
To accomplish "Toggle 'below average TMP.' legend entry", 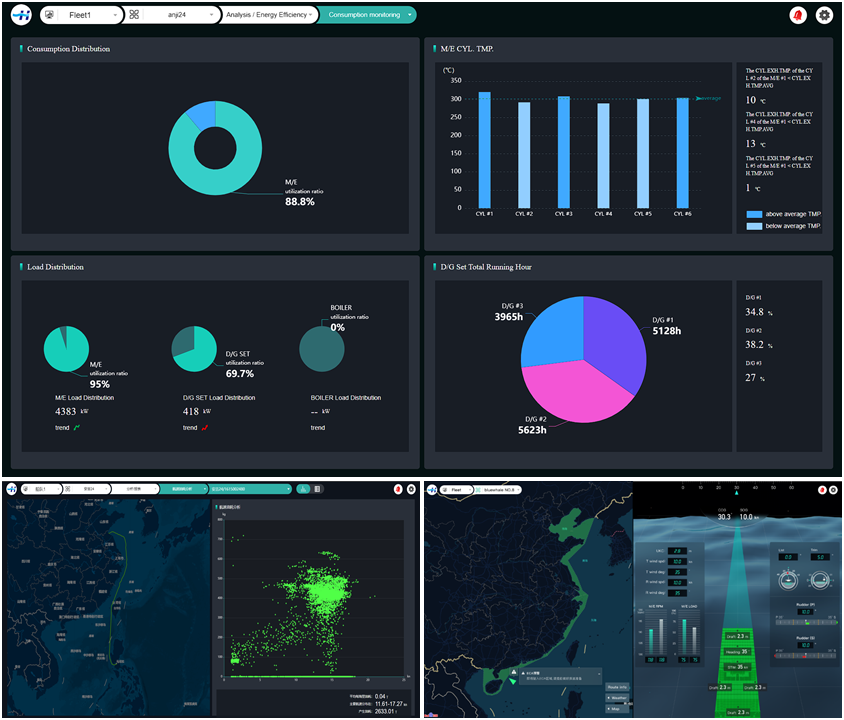I will [784, 227].
